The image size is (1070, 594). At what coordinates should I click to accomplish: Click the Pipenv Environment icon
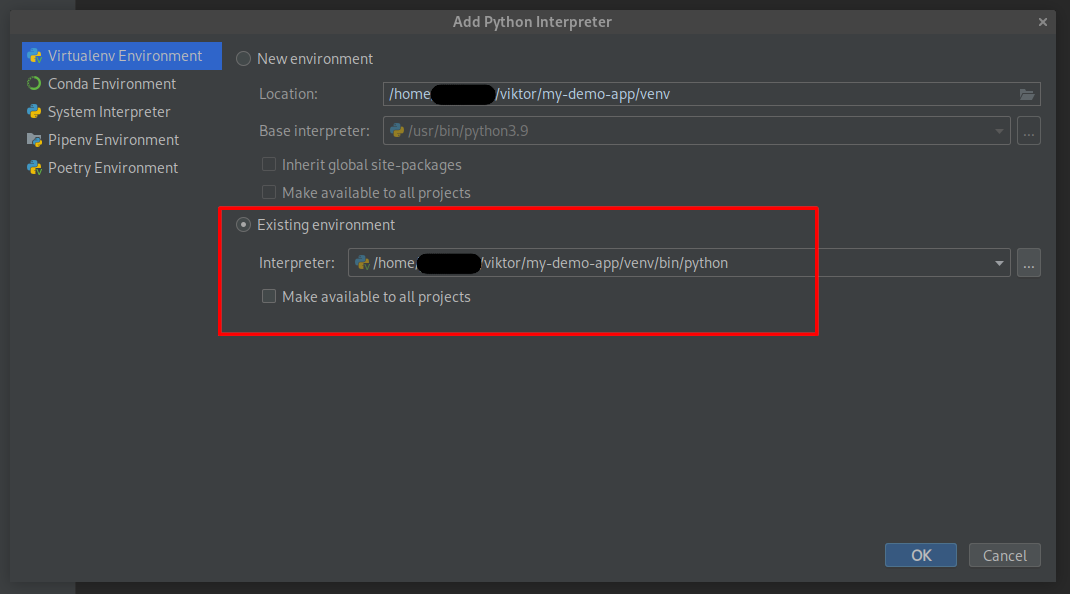point(34,140)
